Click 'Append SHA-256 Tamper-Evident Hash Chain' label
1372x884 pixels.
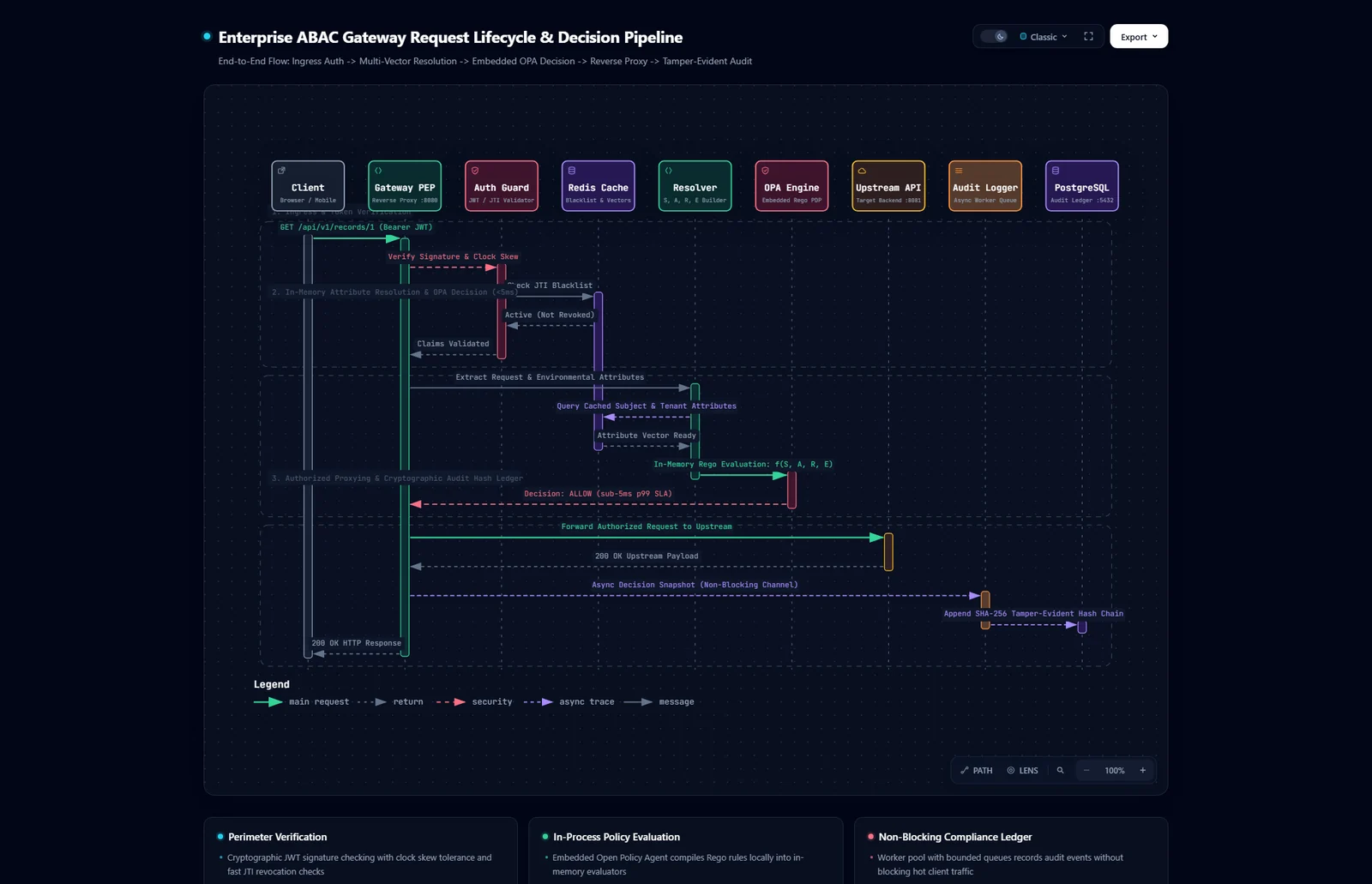coord(1033,614)
